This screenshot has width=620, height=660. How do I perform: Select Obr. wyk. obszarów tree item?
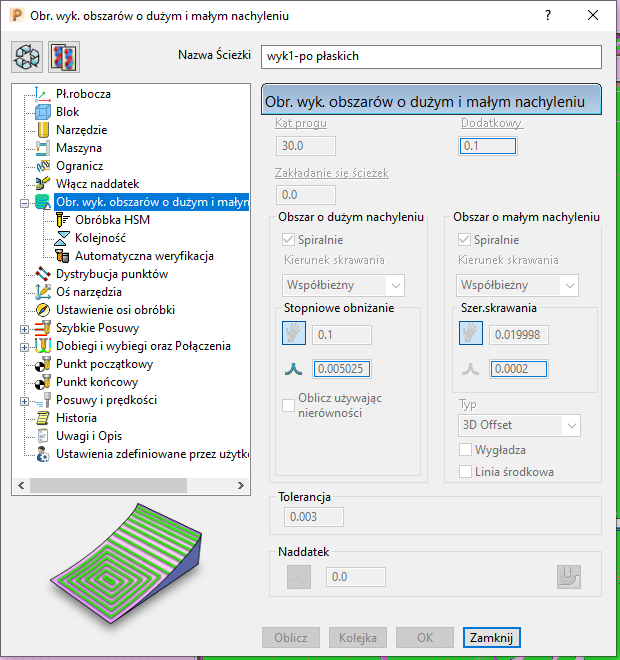click(152, 202)
